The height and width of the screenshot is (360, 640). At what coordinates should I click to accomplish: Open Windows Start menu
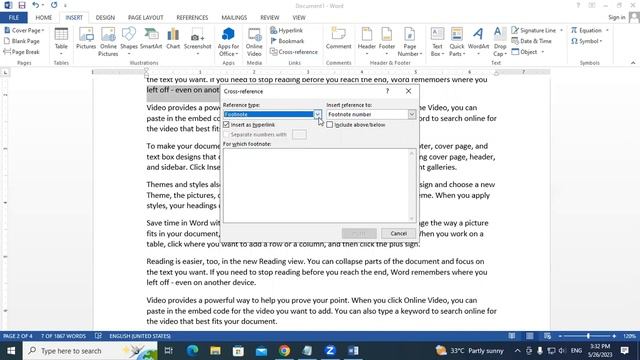point(11,351)
